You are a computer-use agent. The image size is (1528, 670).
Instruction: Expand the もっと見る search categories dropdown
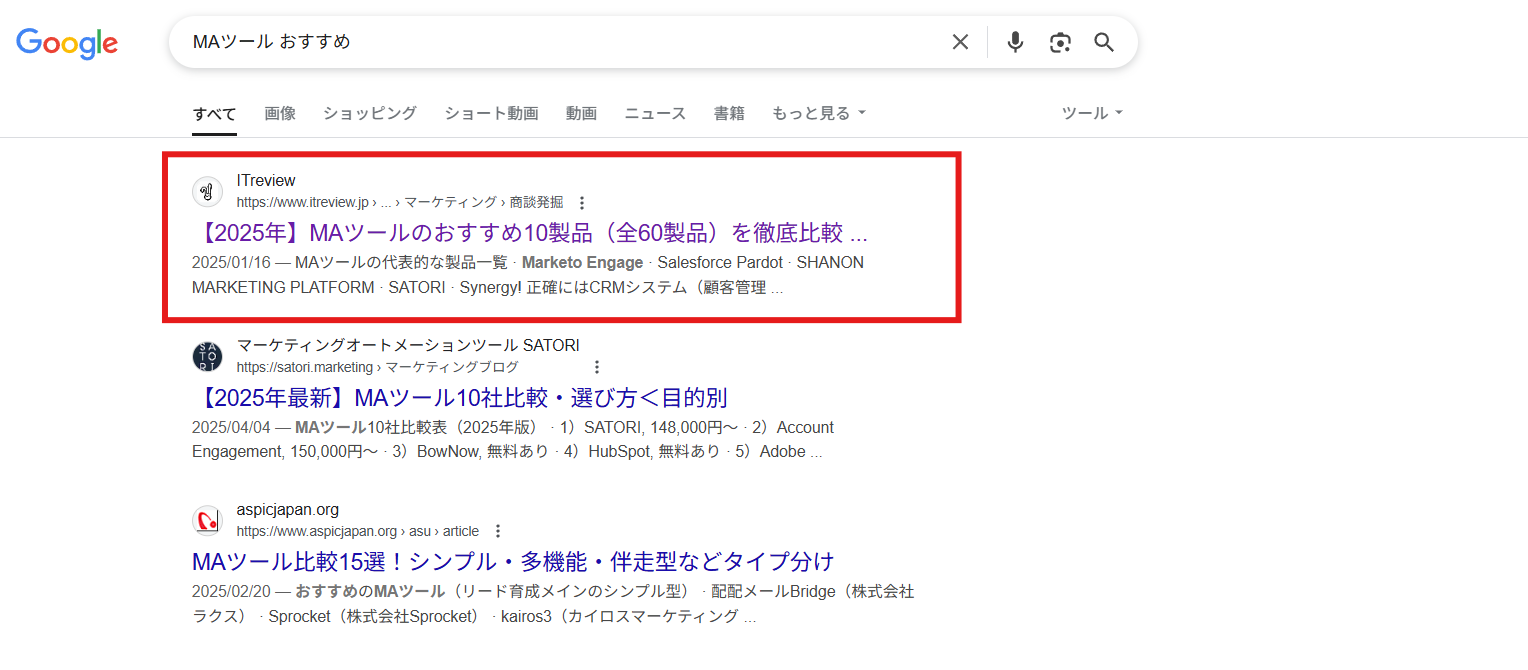[812, 113]
